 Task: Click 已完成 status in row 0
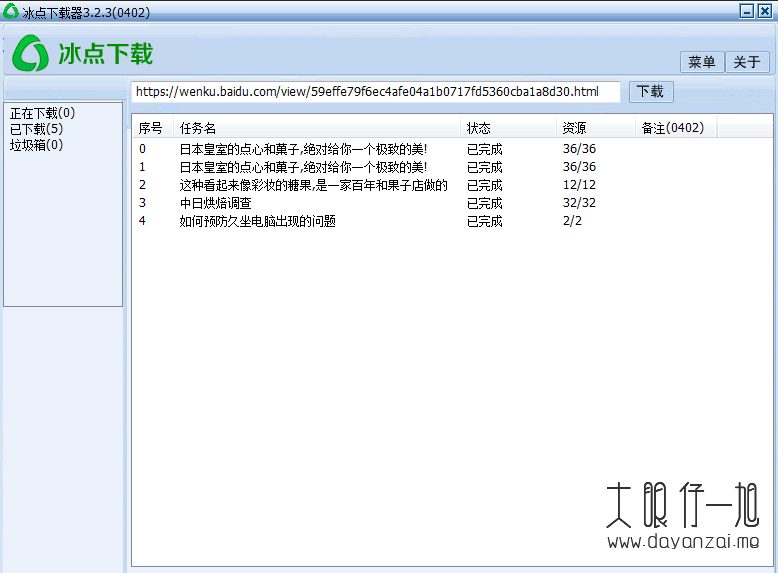coord(484,149)
